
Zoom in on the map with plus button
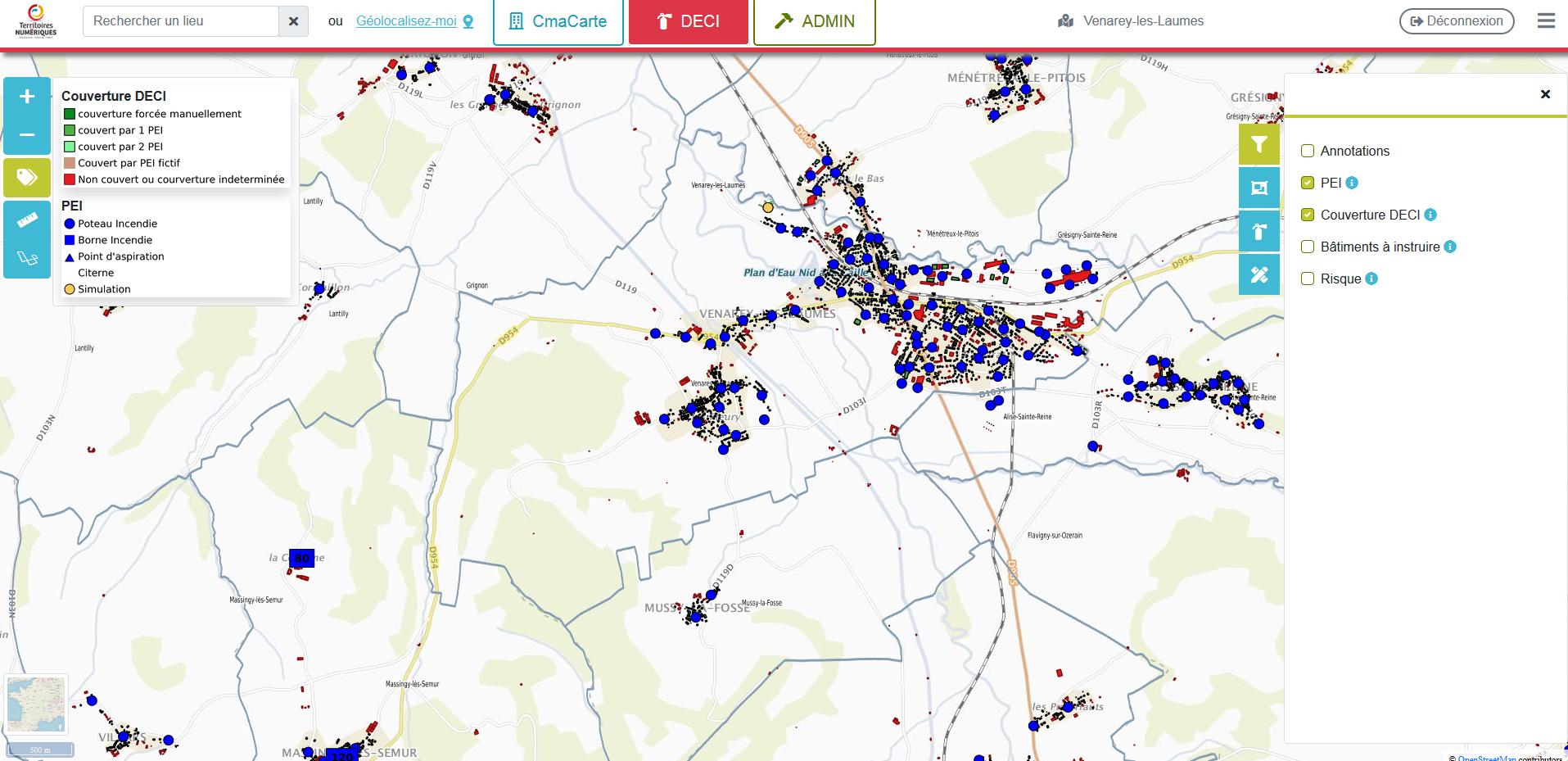[x=27, y=97]
